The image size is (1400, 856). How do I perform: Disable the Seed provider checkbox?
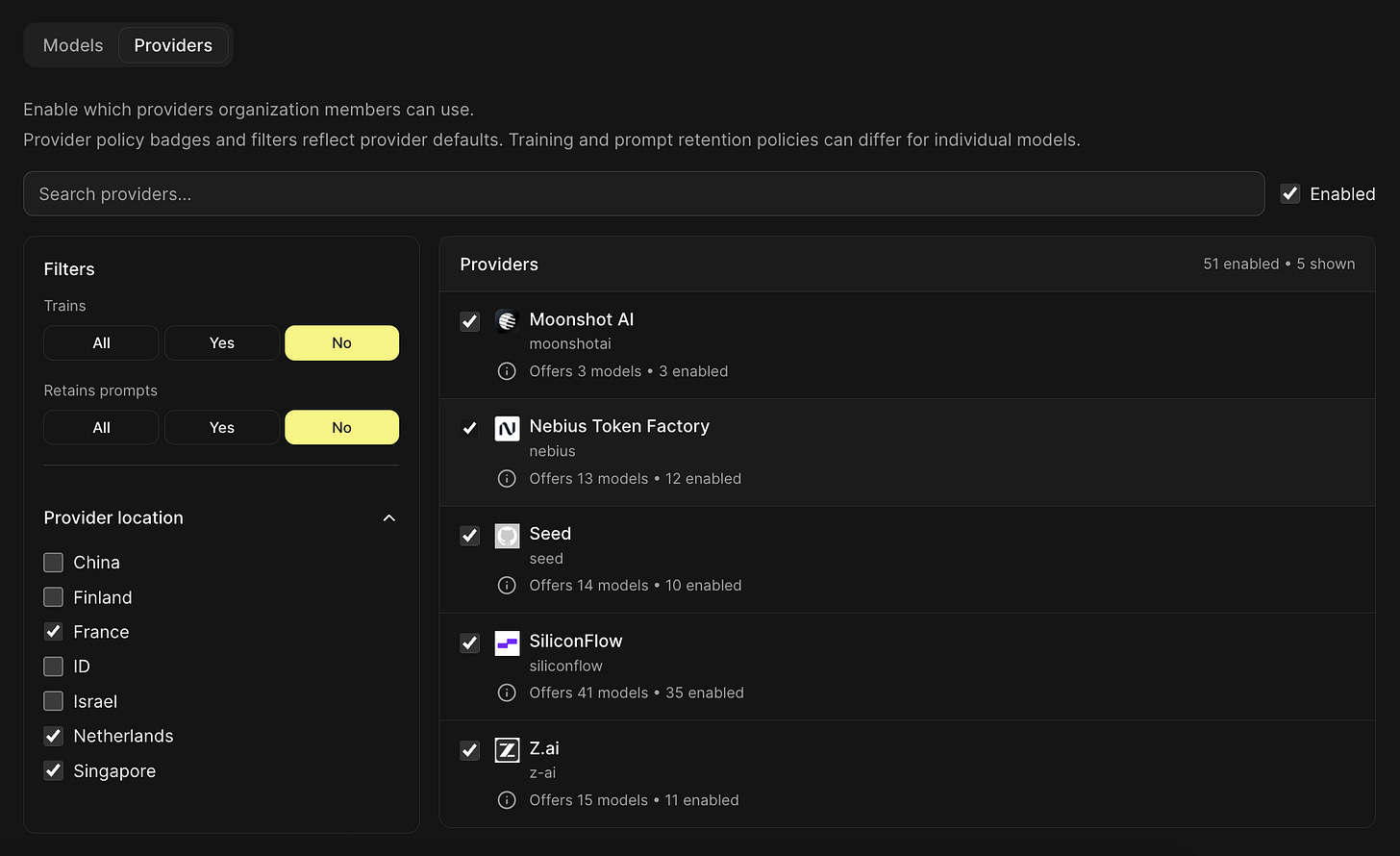(x=469, y=535)
